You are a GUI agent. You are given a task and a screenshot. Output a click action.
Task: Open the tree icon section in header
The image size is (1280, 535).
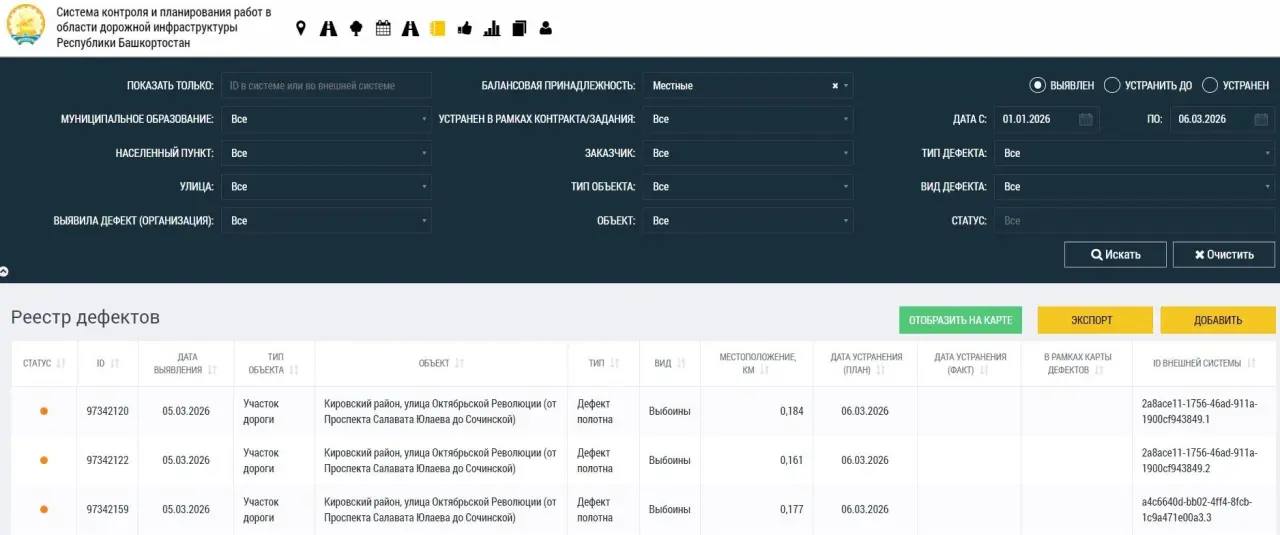point(355,29)
